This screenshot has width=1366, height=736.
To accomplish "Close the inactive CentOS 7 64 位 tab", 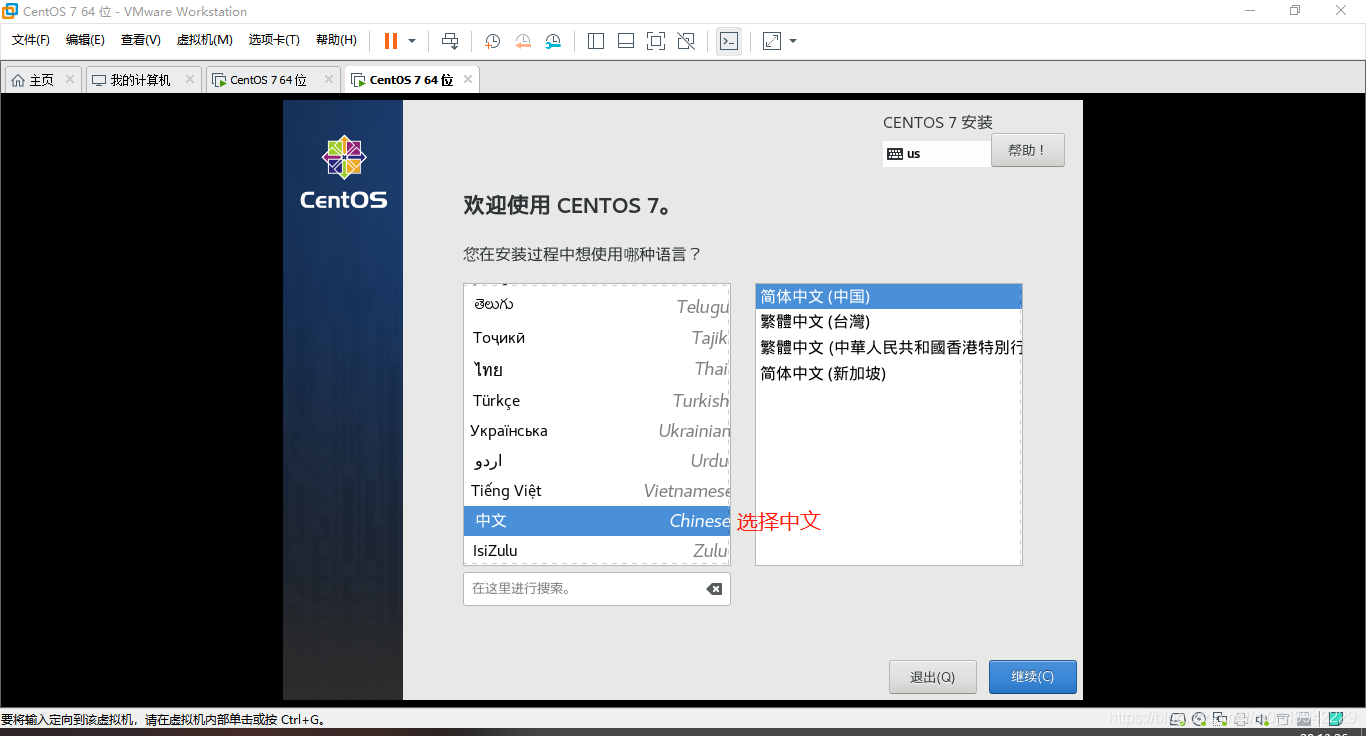I will [x=328, y=79].
